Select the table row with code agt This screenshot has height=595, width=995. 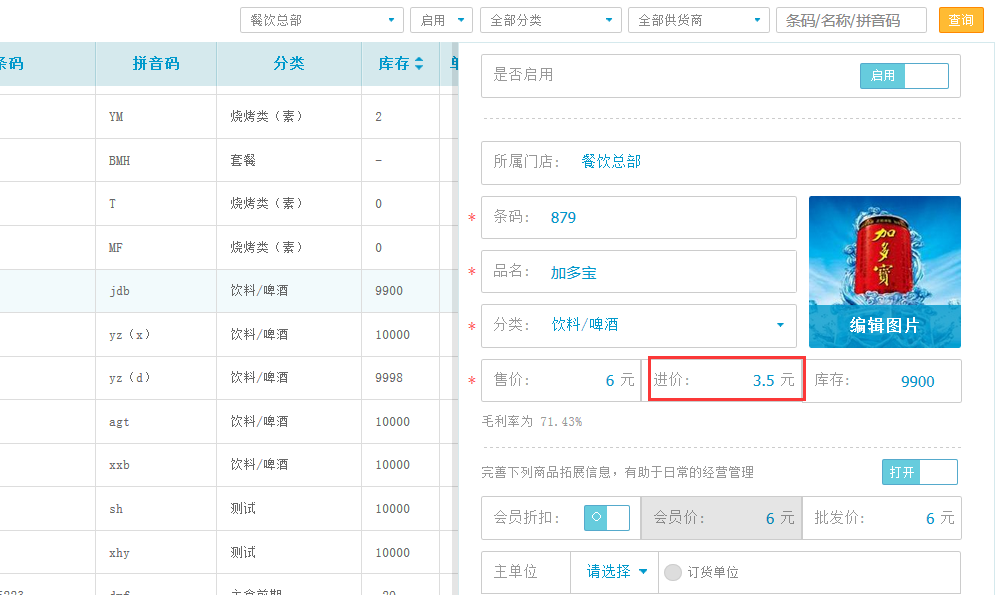228,422
